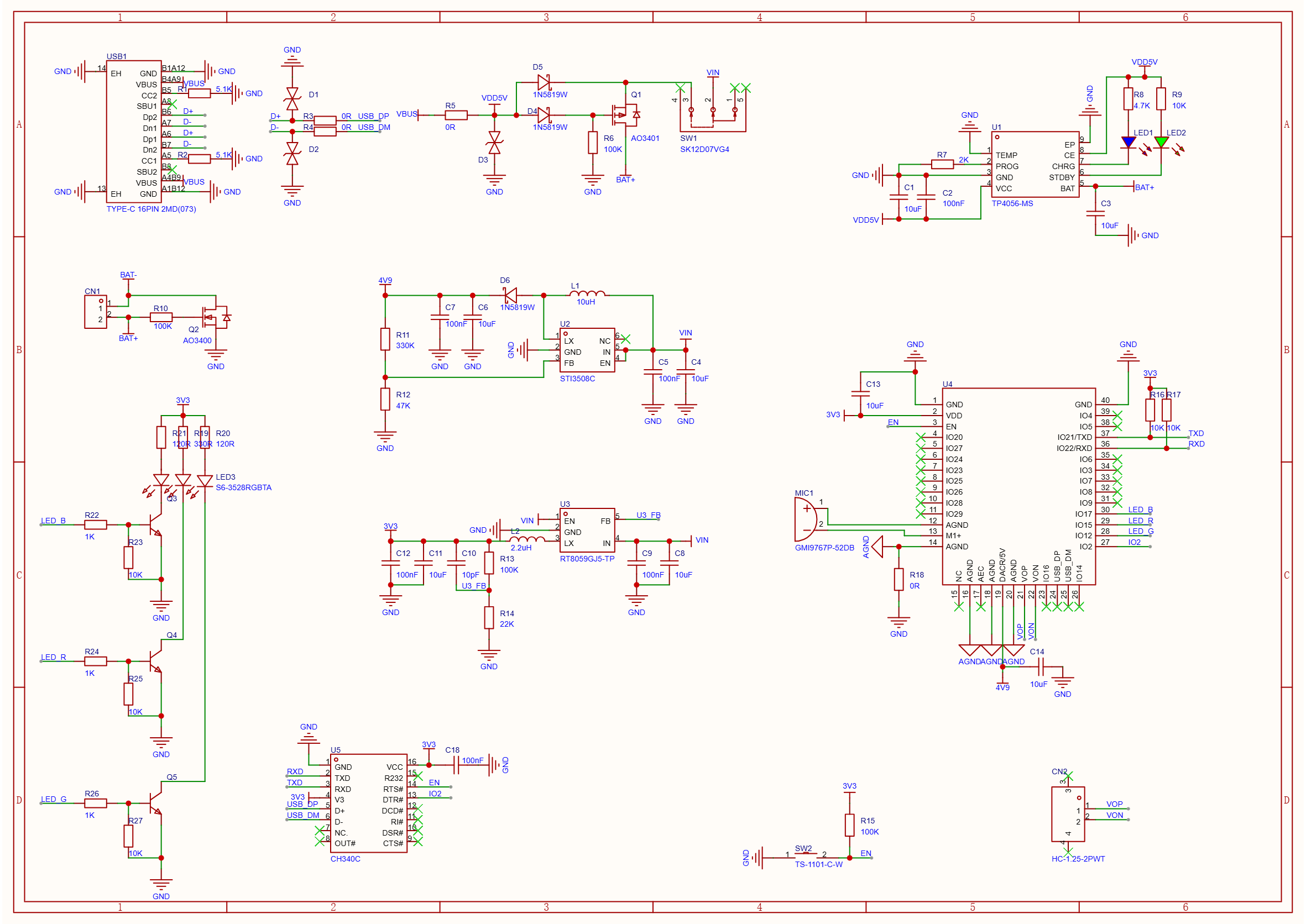
Task: Click the U3 RT8059GJ5-TP regulator symbol
Action: [587, 531]
